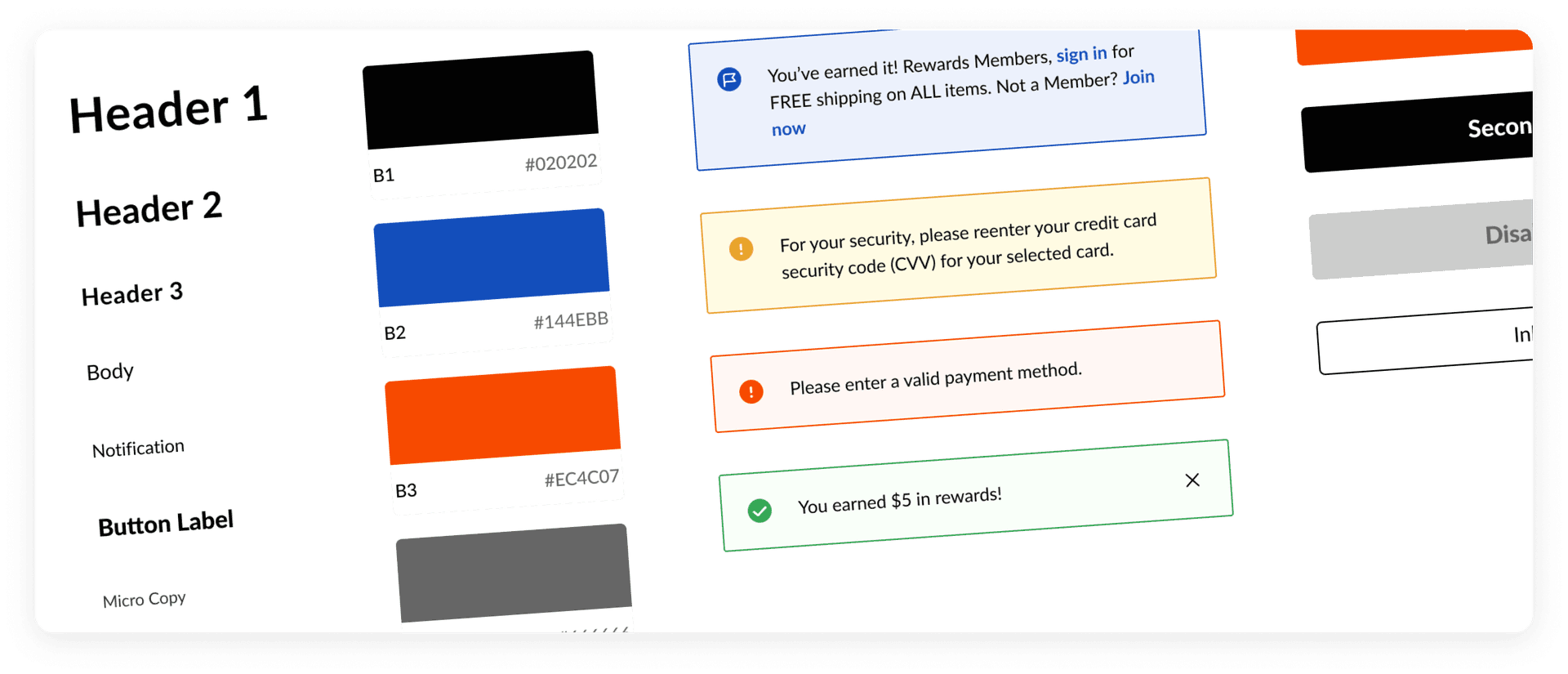Select the B1 black color swatch
The image size is (1568, 674).
click(480, 100)
